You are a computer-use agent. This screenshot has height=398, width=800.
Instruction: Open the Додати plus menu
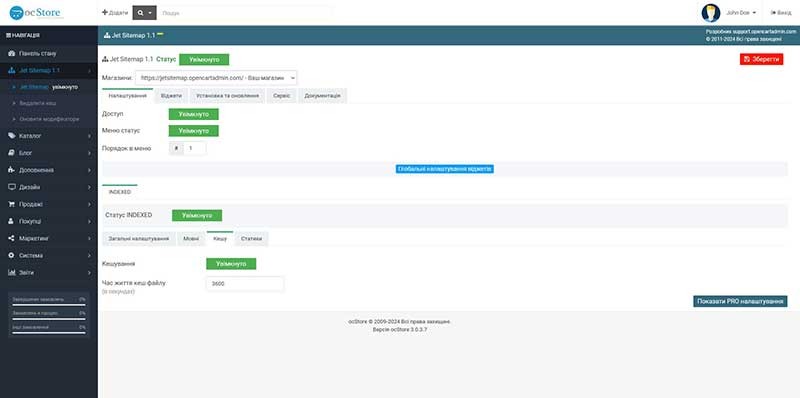point(115,13)
